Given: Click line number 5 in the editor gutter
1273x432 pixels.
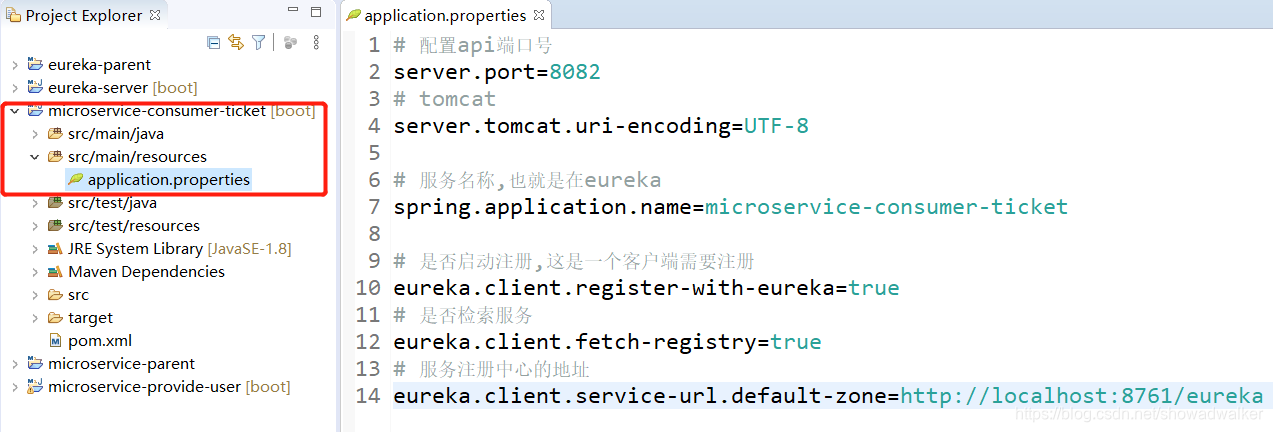Looking at the screenshot, I should 374,153.
